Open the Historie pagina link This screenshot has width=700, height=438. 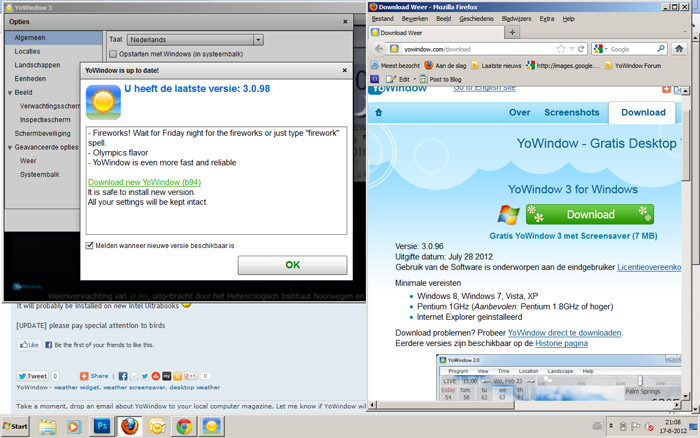[x=561, y=343]
